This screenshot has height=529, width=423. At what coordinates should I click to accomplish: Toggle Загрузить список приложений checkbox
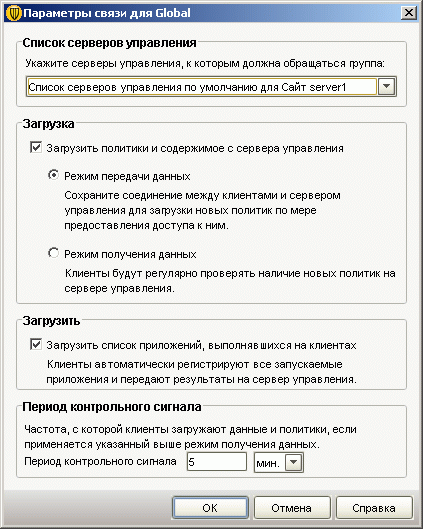(36, 345)
